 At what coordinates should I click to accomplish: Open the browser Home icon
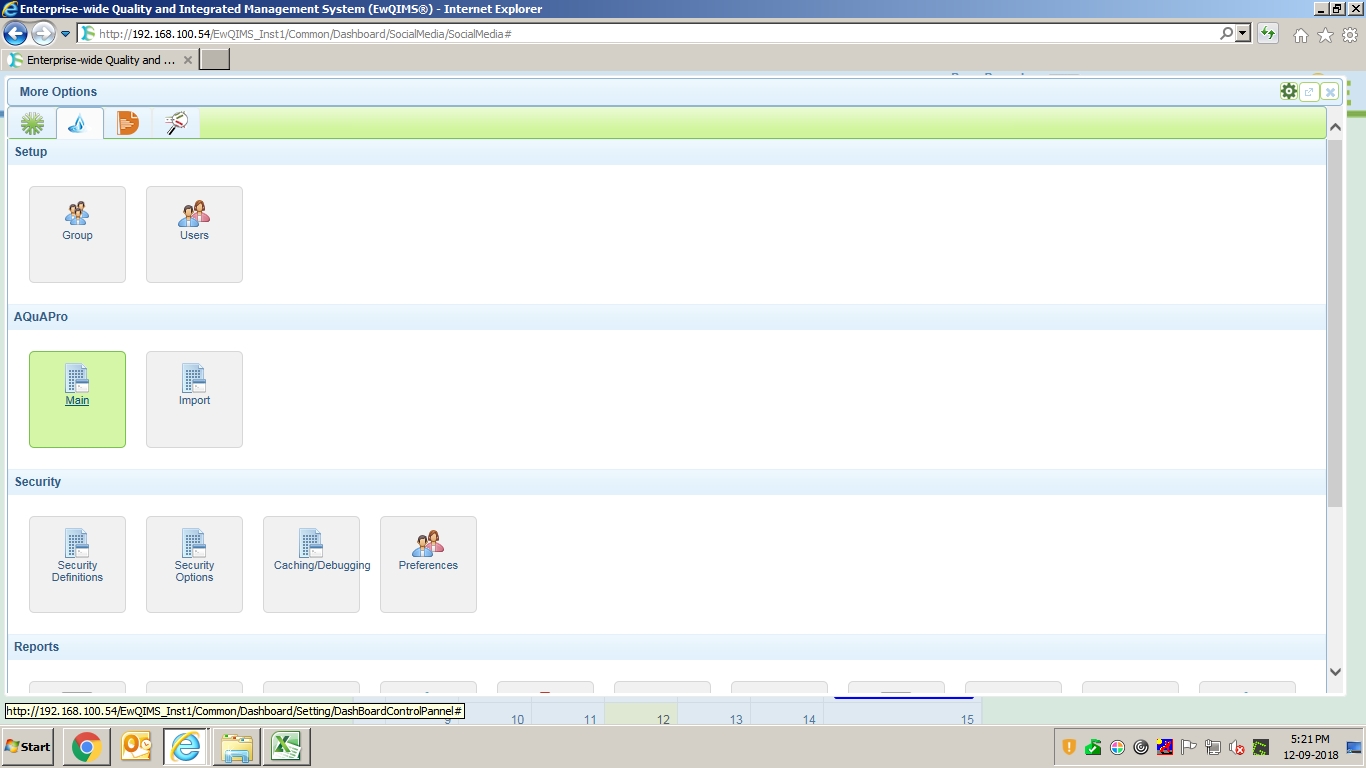[x=1301, y=35]
